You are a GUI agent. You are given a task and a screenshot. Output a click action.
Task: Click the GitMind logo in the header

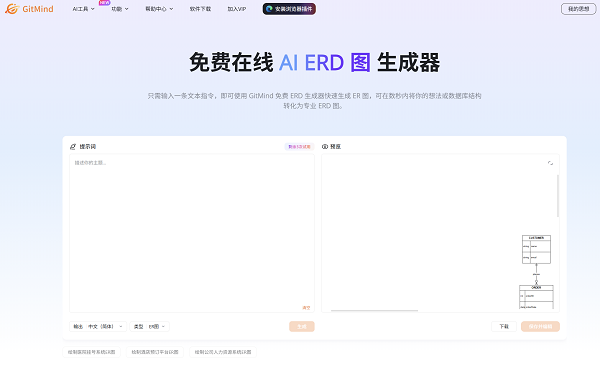pyautogui.click(x=29, y=9)
